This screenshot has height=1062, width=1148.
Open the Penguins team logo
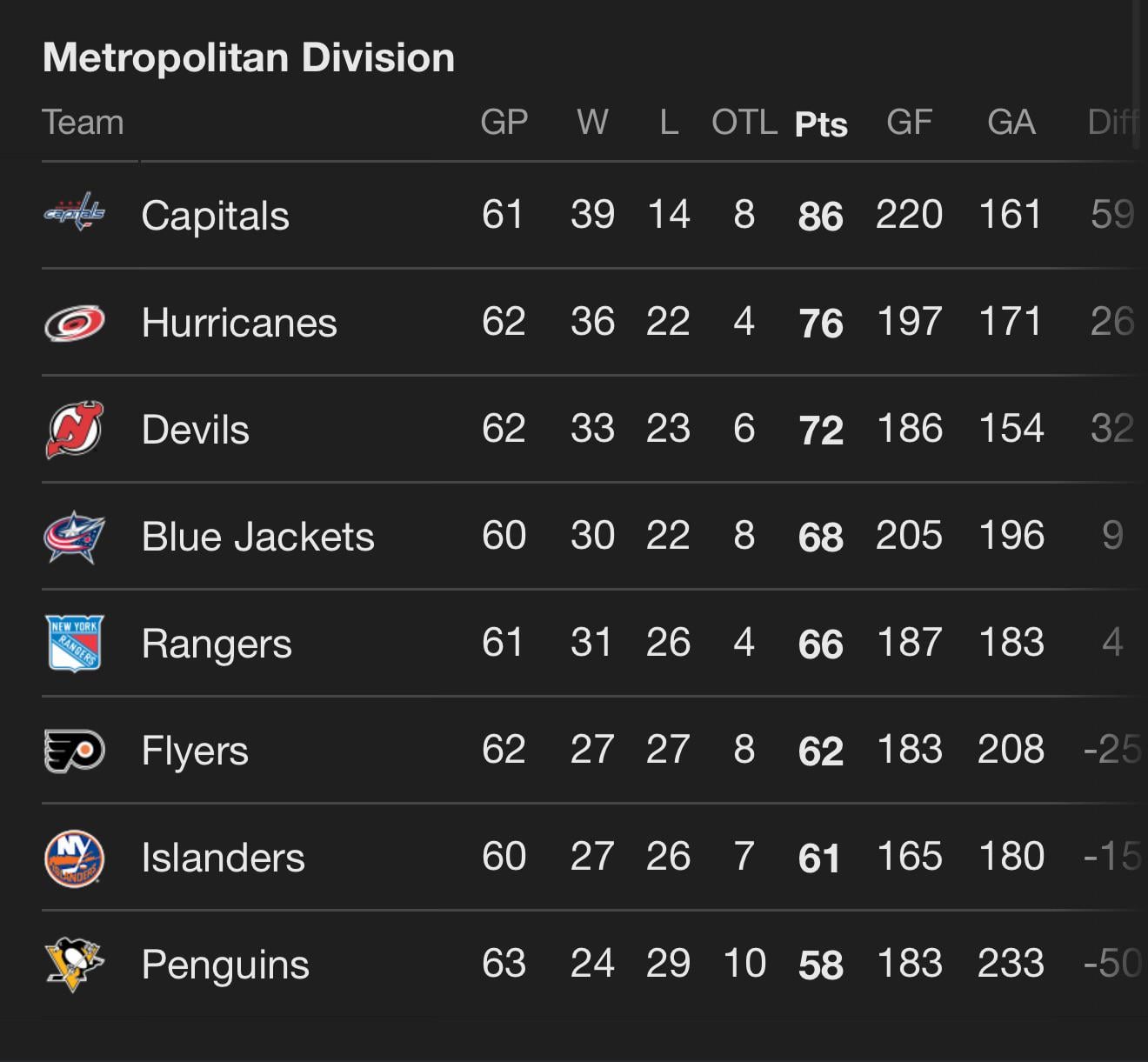point(74,964)
